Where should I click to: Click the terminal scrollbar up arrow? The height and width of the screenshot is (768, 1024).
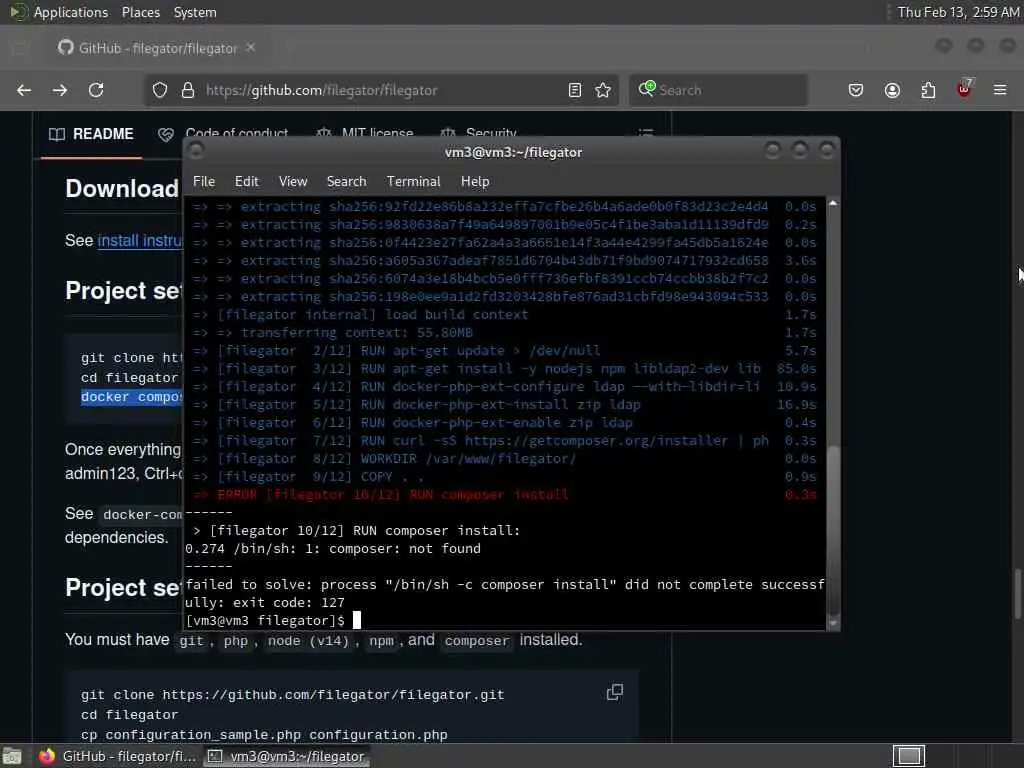[833, 204]
